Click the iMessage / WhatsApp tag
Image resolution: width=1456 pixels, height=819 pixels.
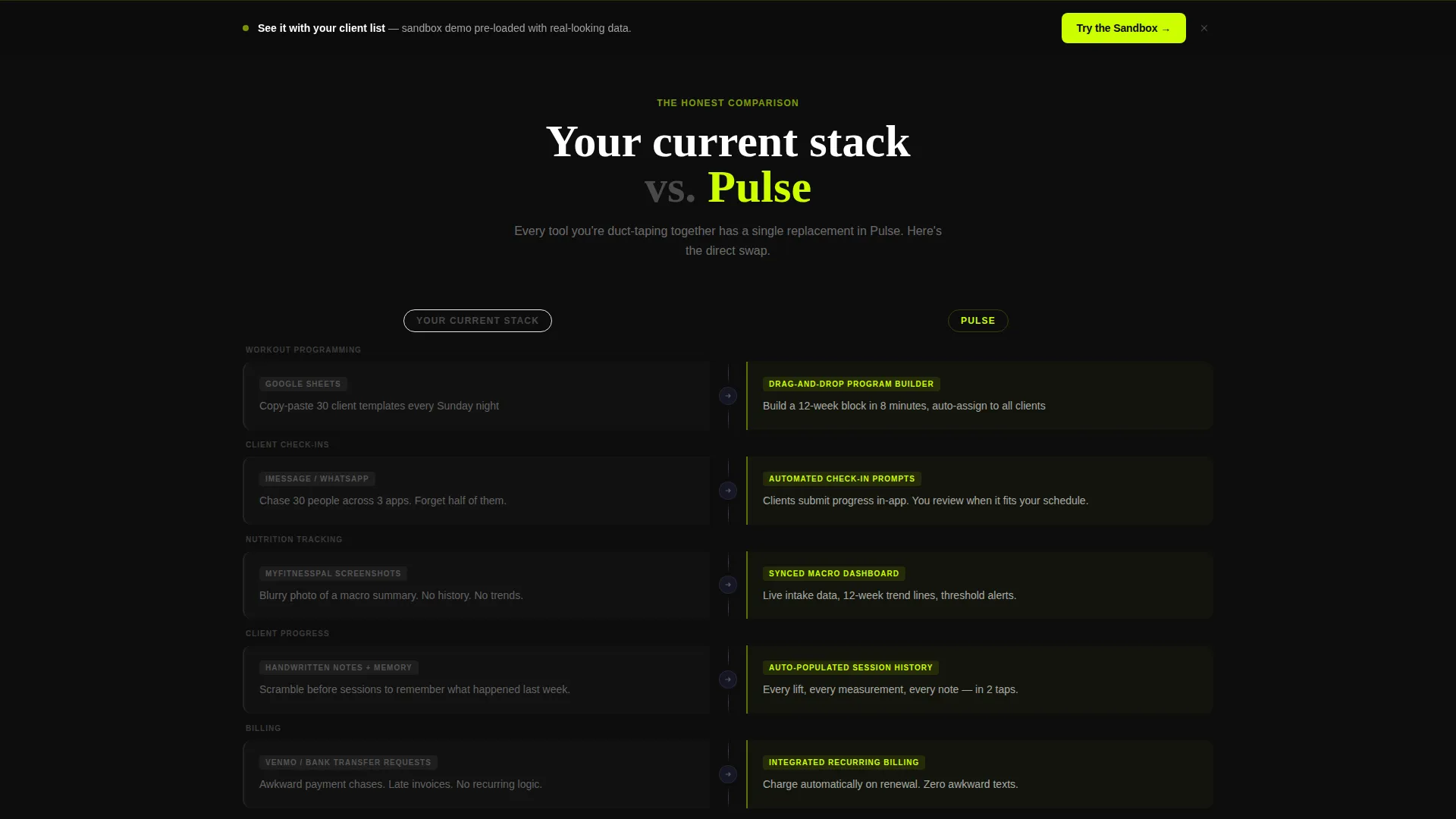point(317,479)
